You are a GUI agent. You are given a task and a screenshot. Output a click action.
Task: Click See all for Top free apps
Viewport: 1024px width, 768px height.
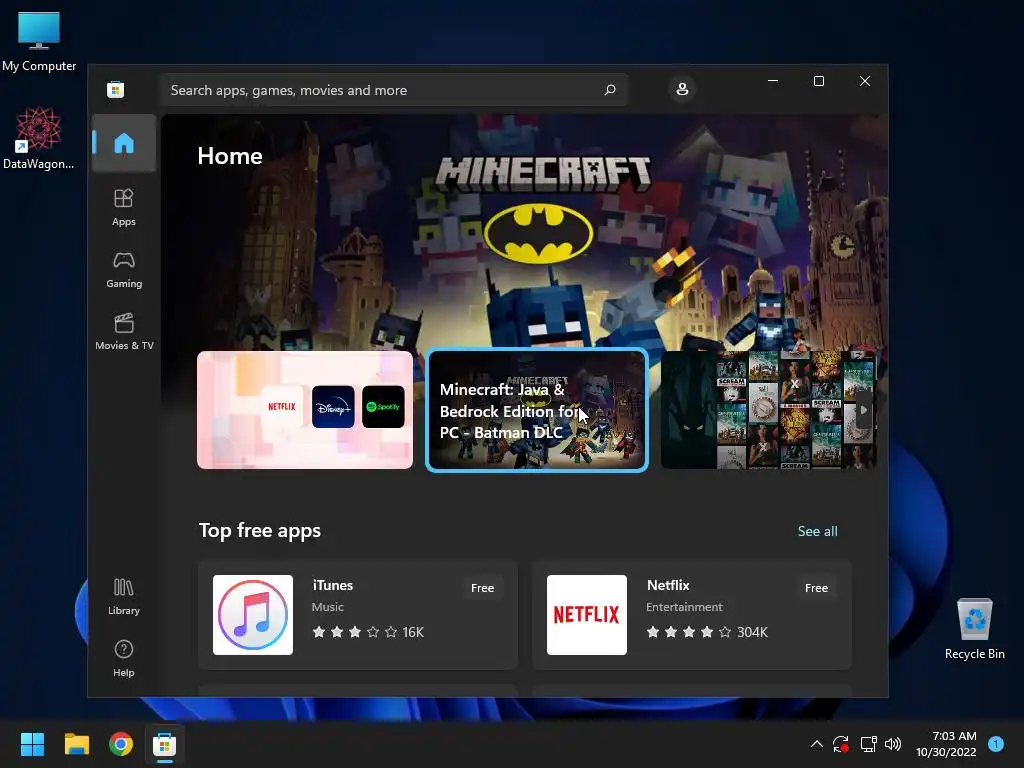coord(817,531)
